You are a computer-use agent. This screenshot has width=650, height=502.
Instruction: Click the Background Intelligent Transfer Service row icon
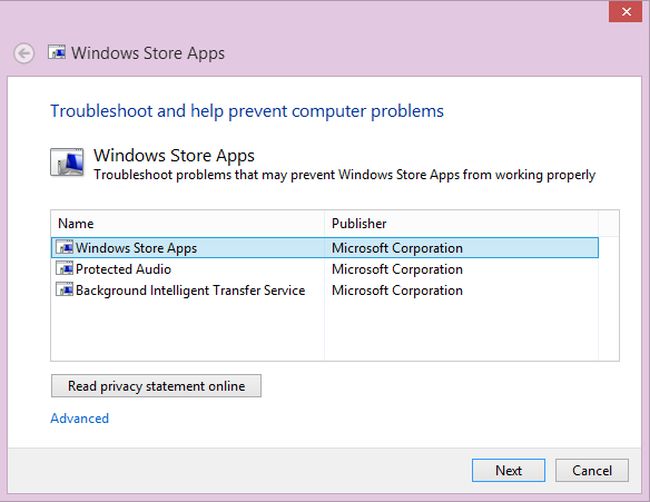pos(64,290)
